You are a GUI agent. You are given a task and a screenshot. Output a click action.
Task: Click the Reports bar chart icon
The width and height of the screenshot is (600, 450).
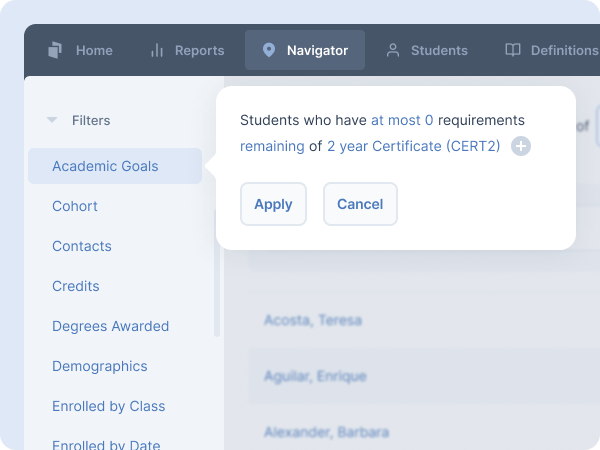(x=157, y=50)
